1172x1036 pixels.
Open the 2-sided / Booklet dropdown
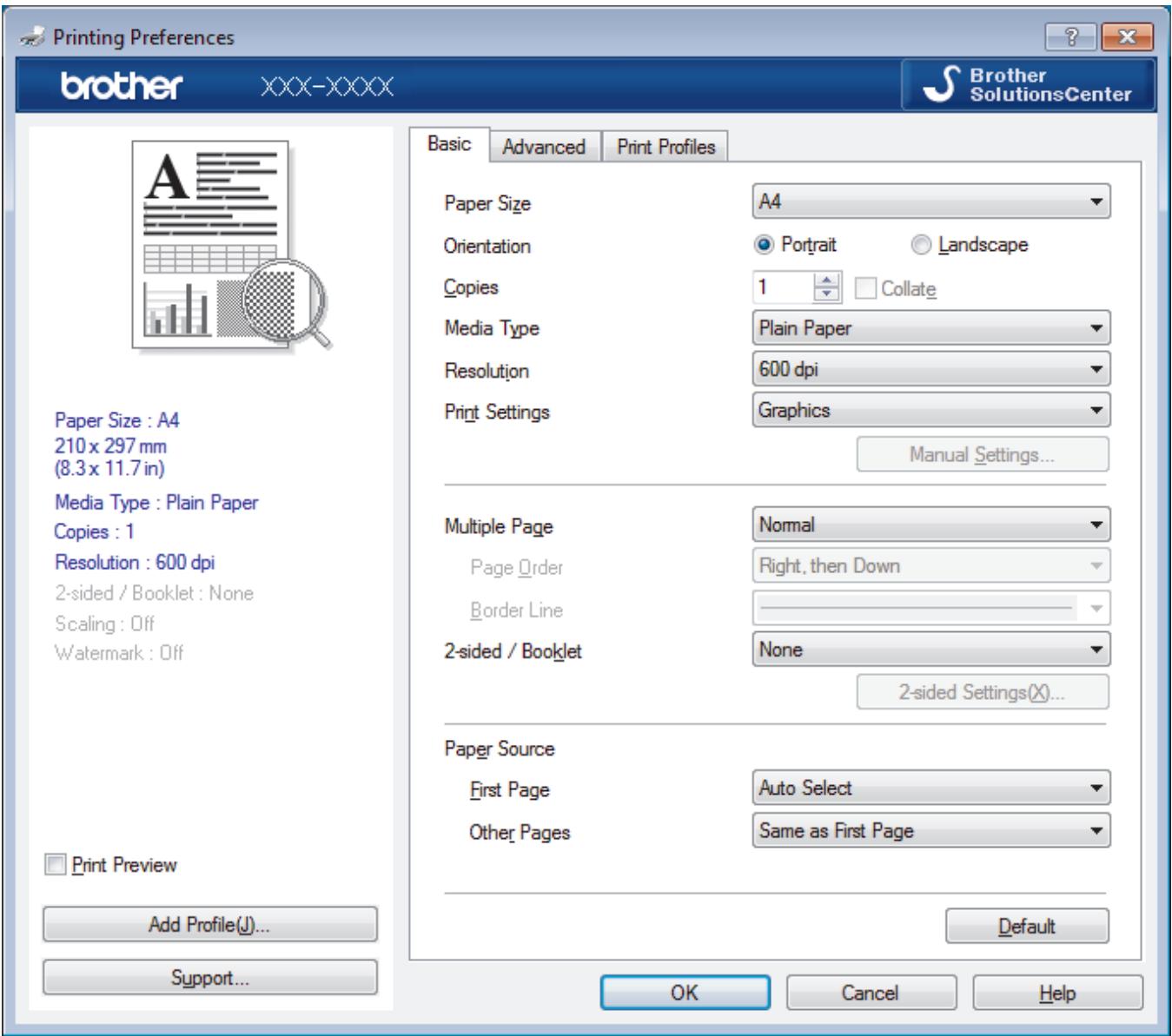(931, 650)
